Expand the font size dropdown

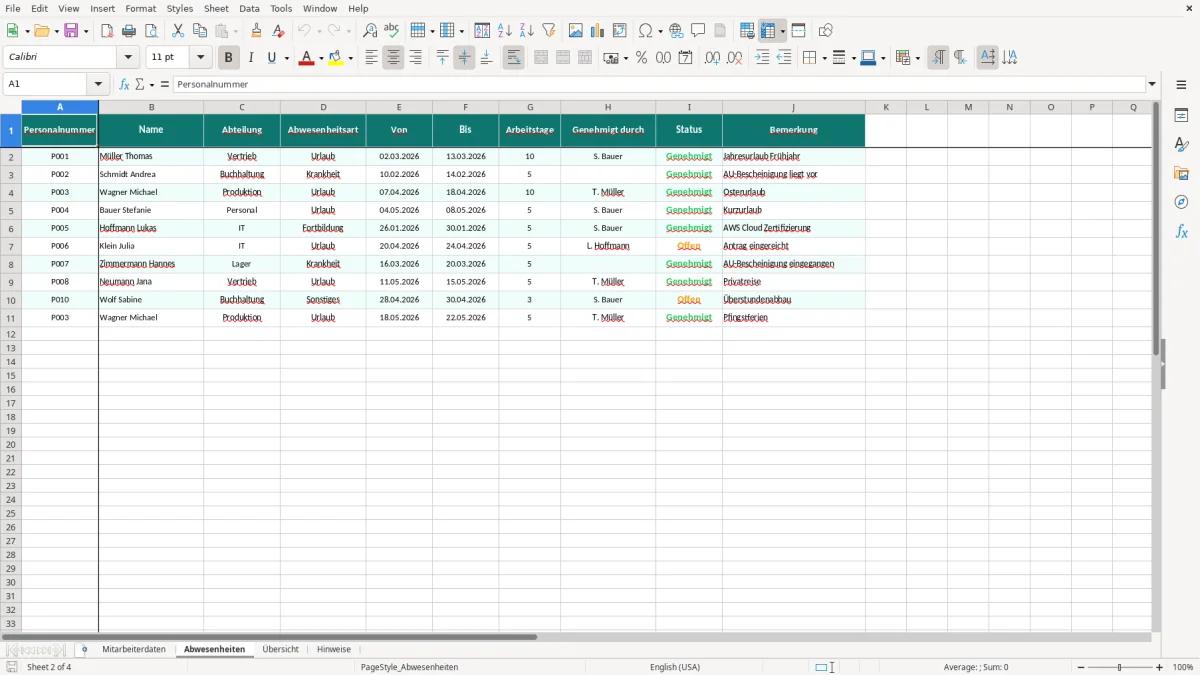point(200,58)
